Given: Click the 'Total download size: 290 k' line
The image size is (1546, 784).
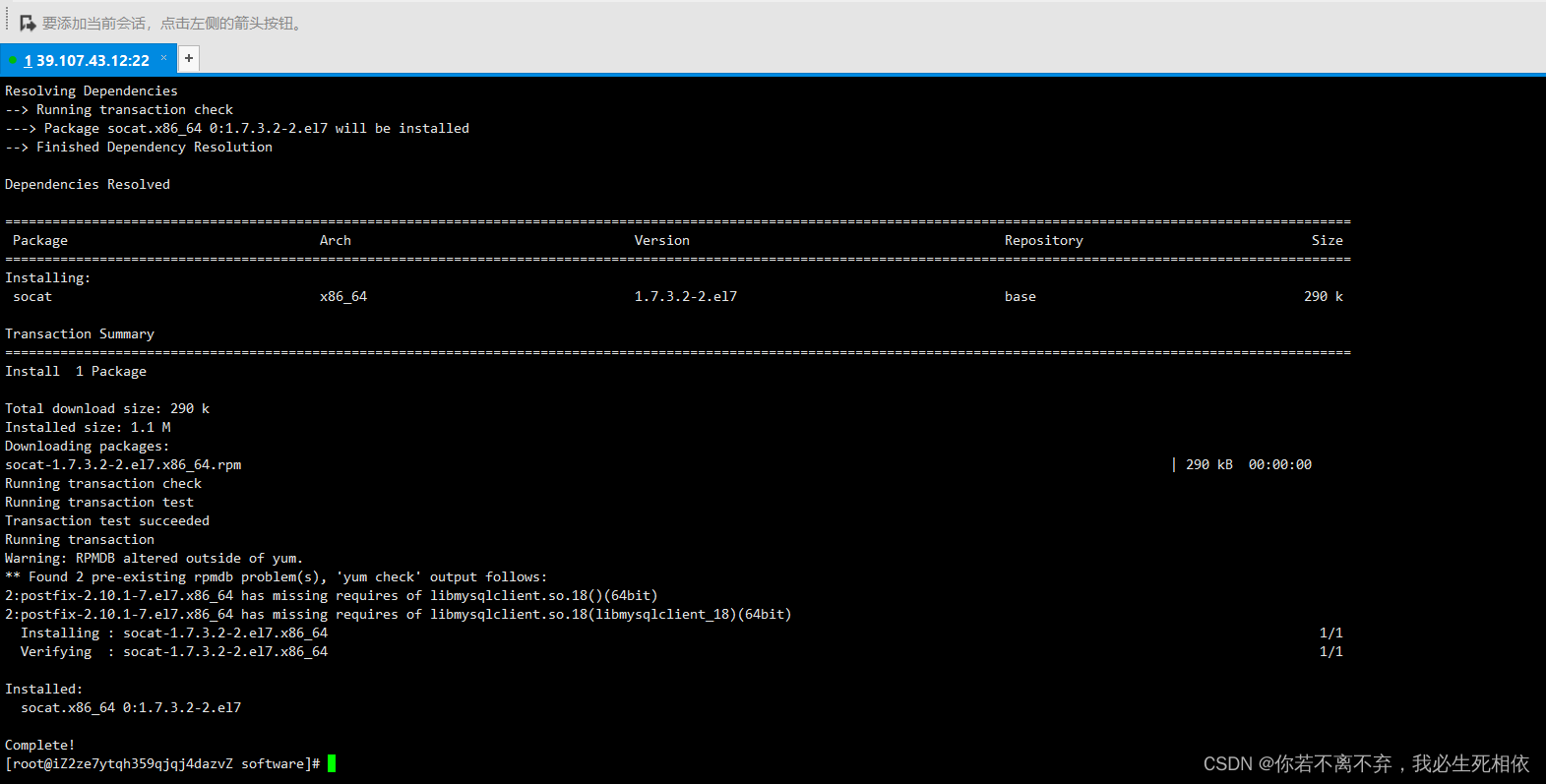Looking at the screenshot, I should (x=107, y=408).
